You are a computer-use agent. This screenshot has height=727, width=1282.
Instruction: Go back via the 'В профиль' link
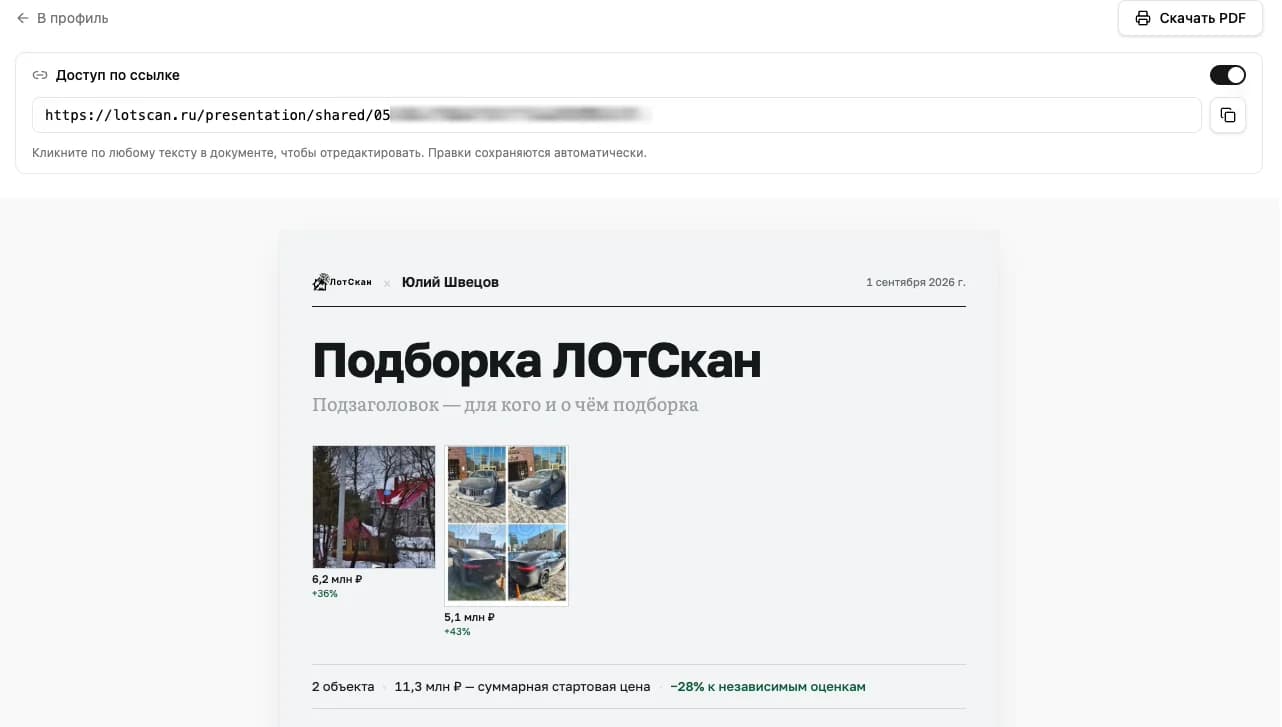point(62,18)
